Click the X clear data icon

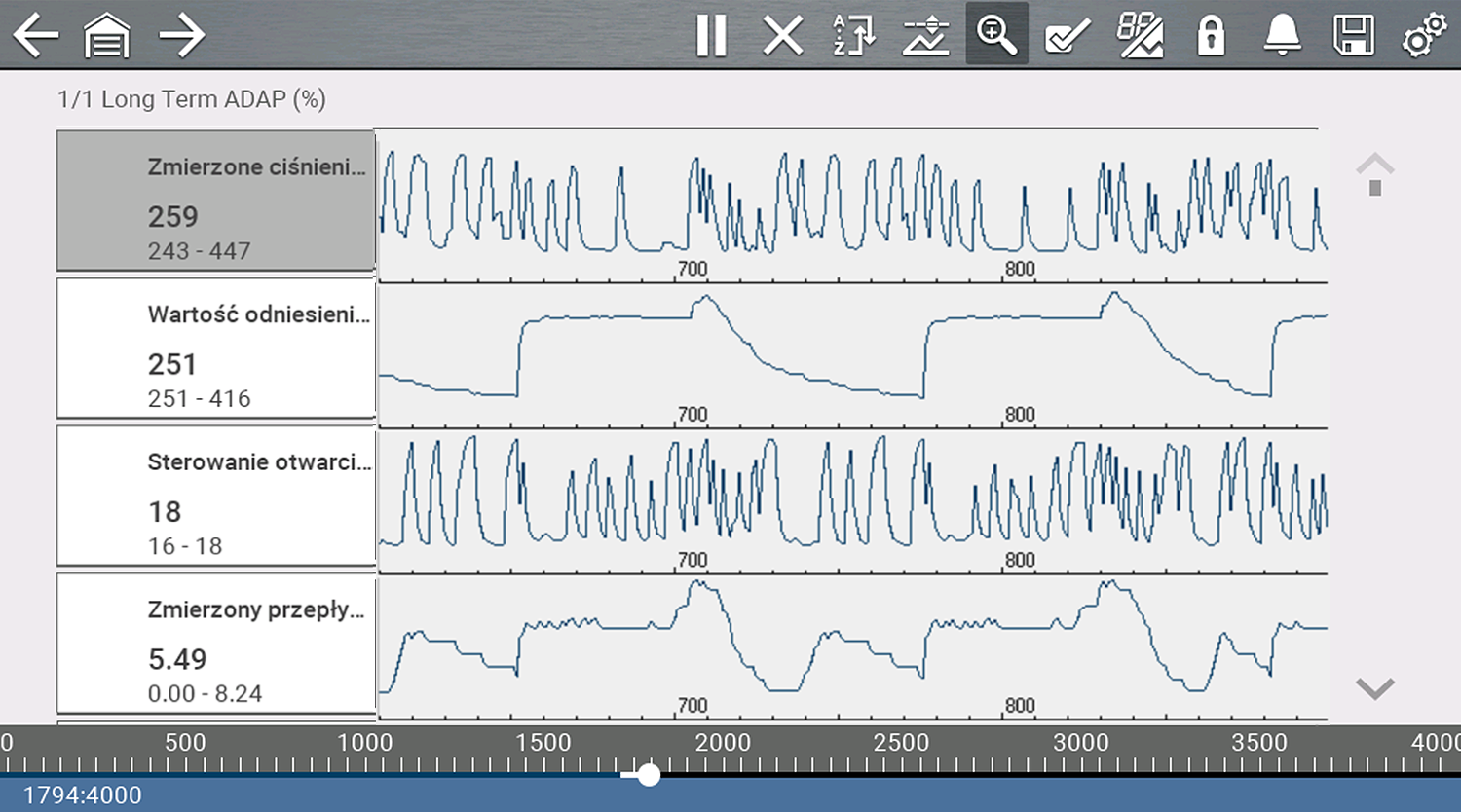(782, 36)
